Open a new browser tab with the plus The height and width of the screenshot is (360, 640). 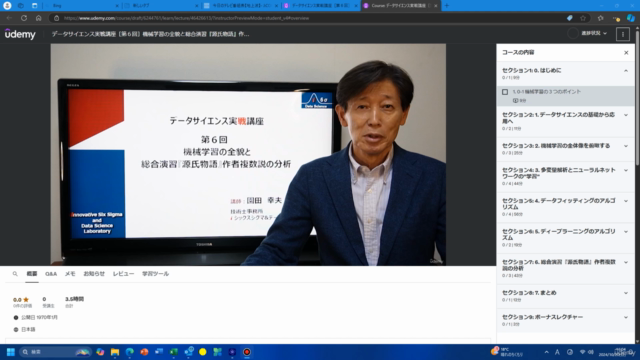point(447,6)
